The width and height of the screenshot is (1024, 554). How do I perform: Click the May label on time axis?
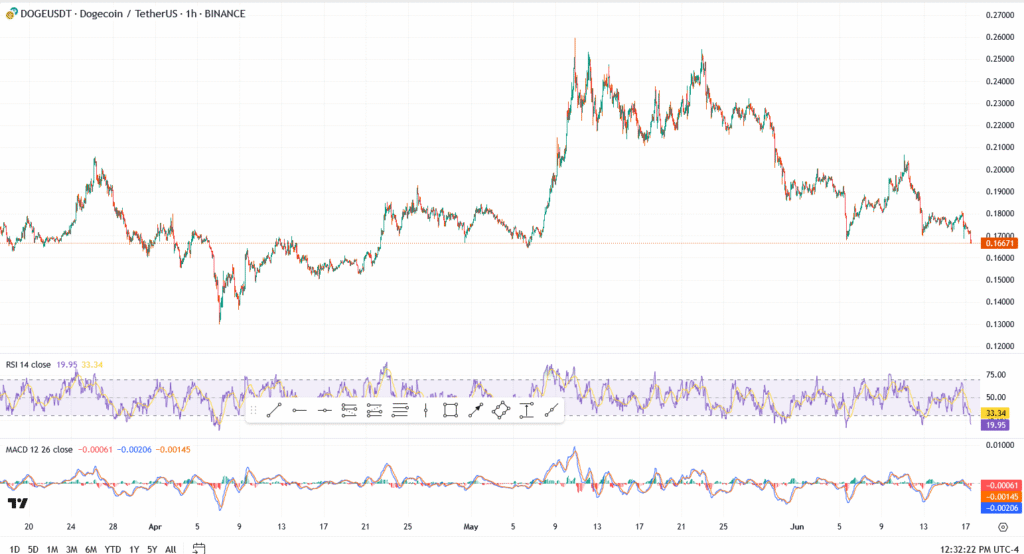pyautogui.click(x=470, y=527)
